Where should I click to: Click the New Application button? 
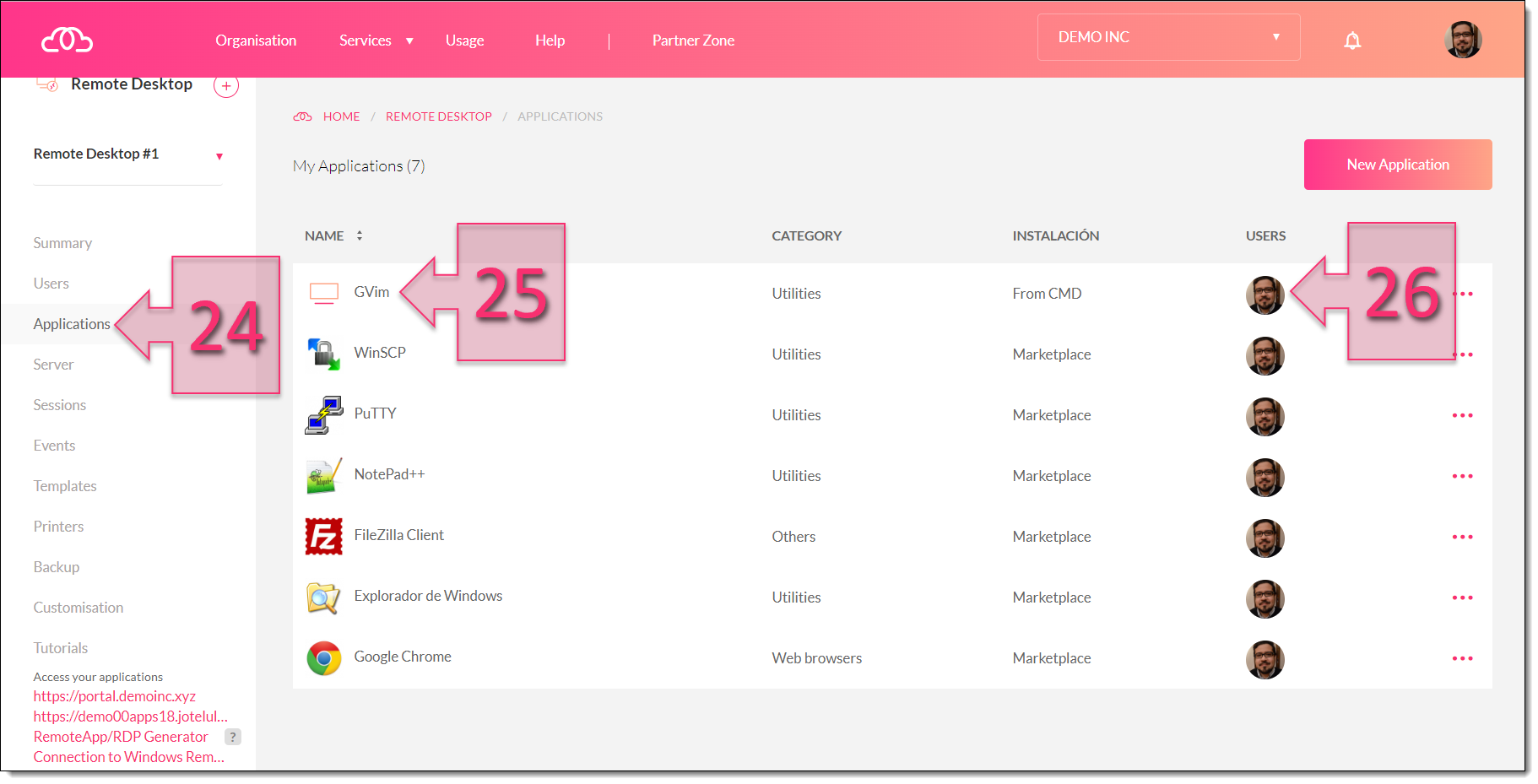tap(1397, 165)
